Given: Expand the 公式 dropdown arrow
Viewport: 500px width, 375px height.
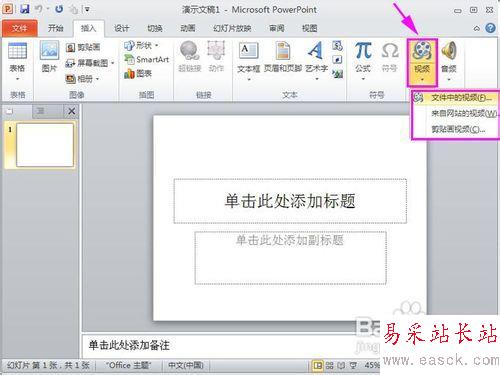Looking at the screenshot, I should pos(363,79).
